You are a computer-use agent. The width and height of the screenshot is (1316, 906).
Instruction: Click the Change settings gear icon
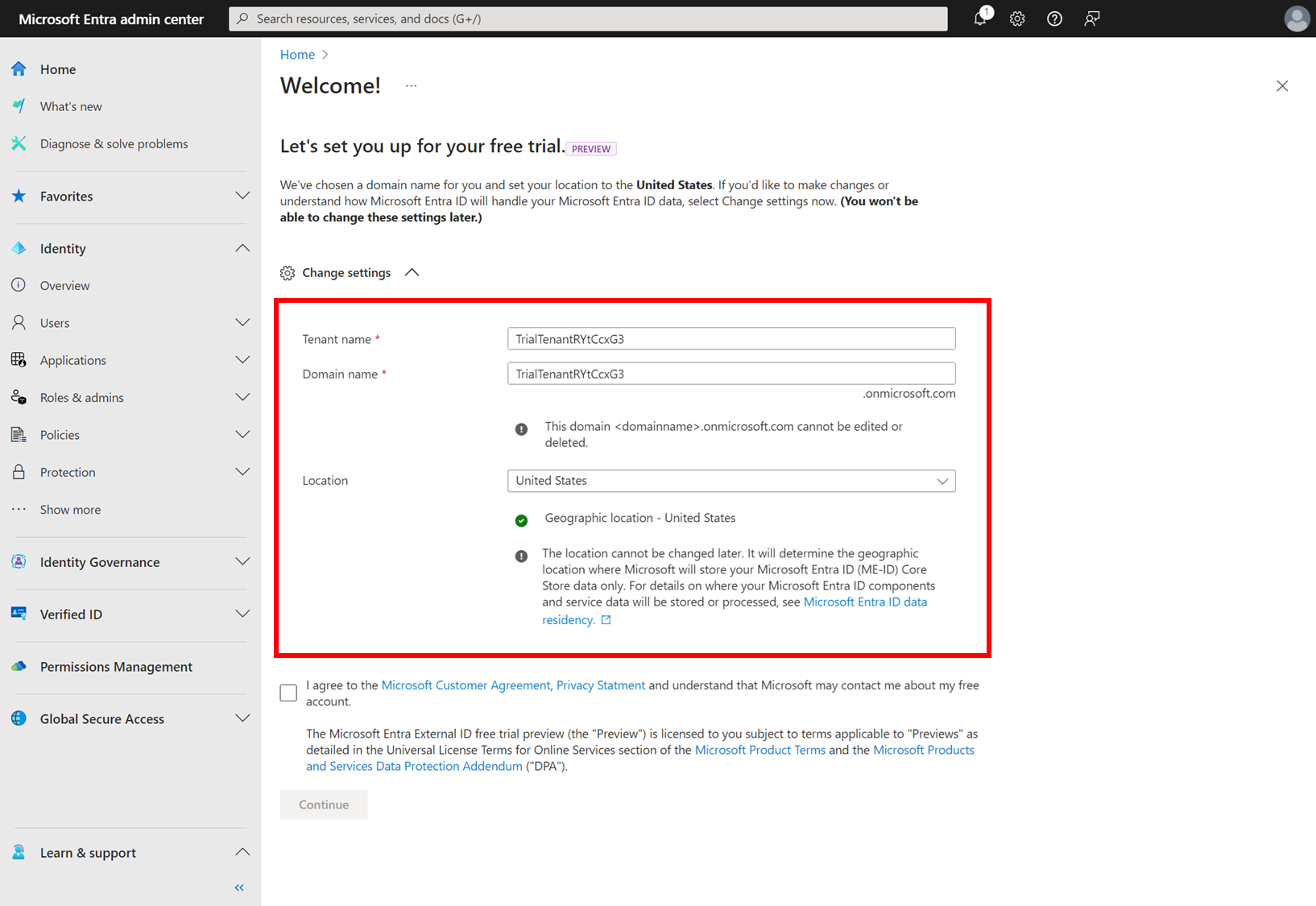click(288, 273)
